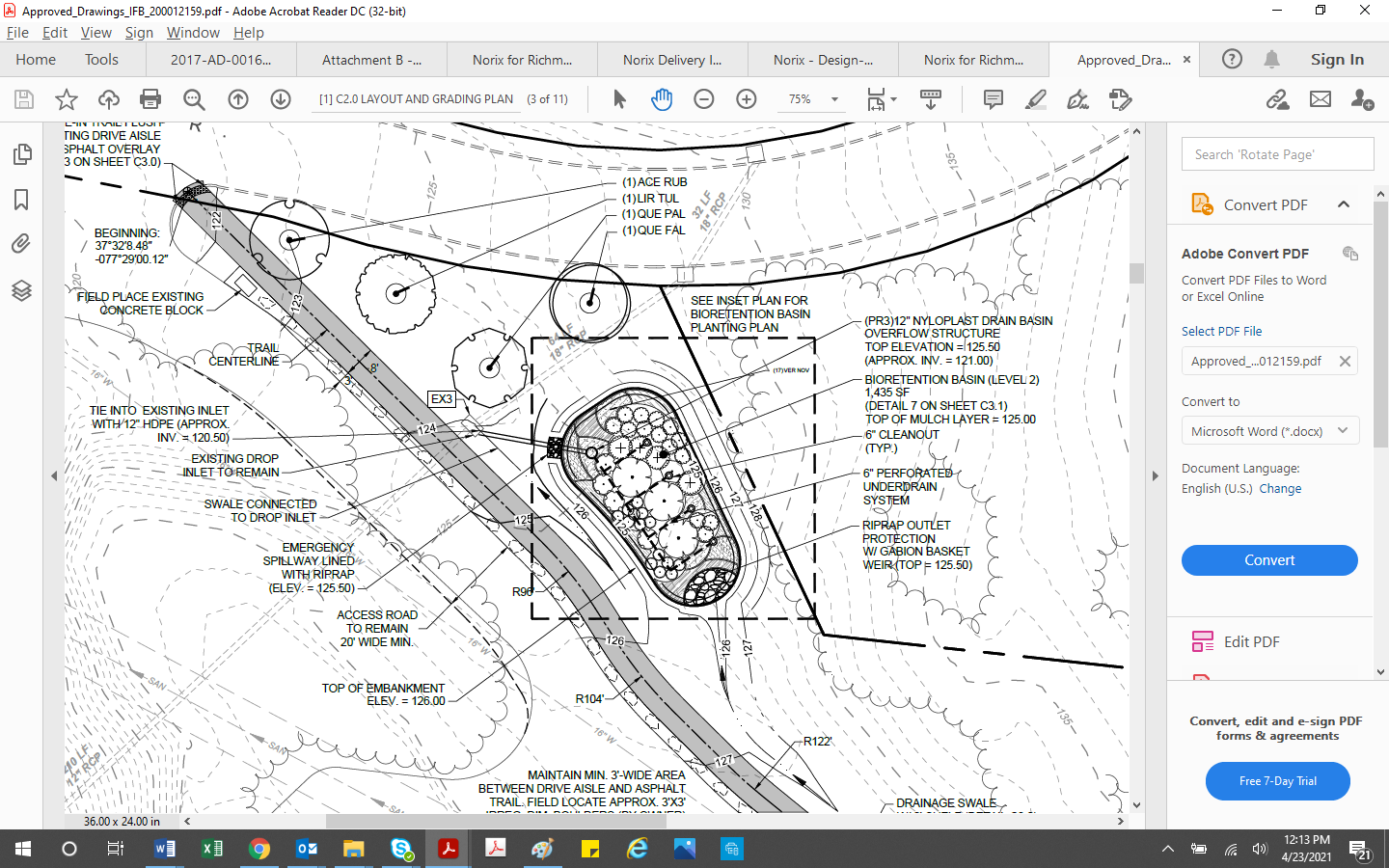Click the Change language link
The width and height of the screenshot is (1389, 868).
1280,489
